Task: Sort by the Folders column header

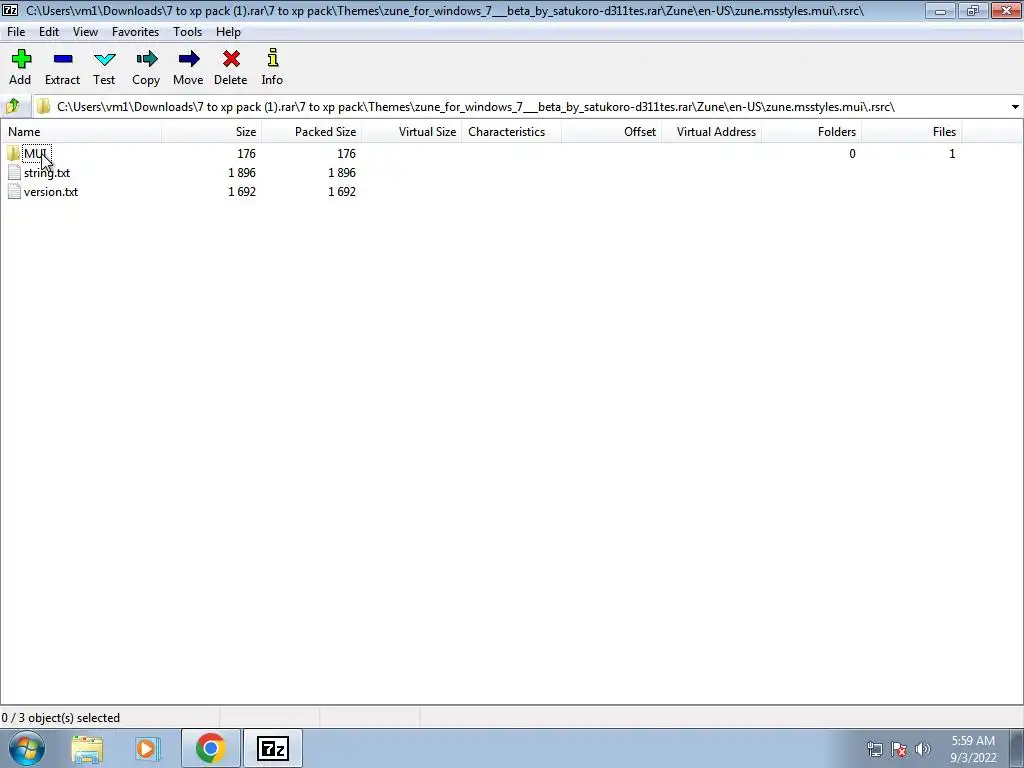Action: [x=811, y=131]
